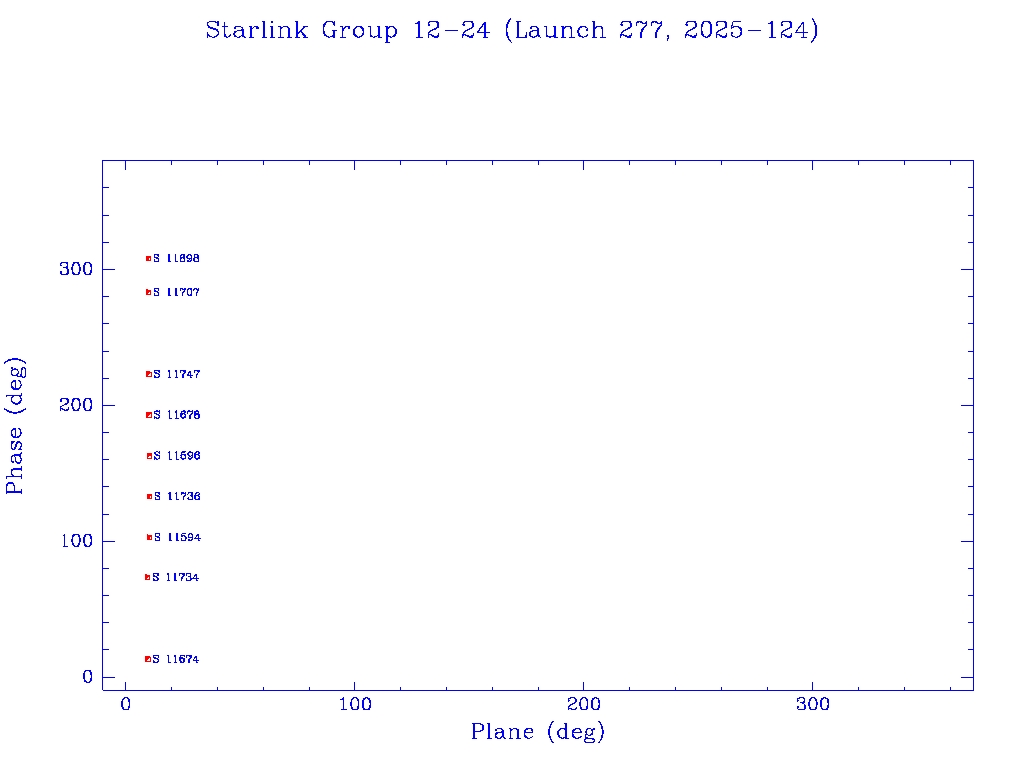Click the red marker beside S 11736

pos(150,497)
